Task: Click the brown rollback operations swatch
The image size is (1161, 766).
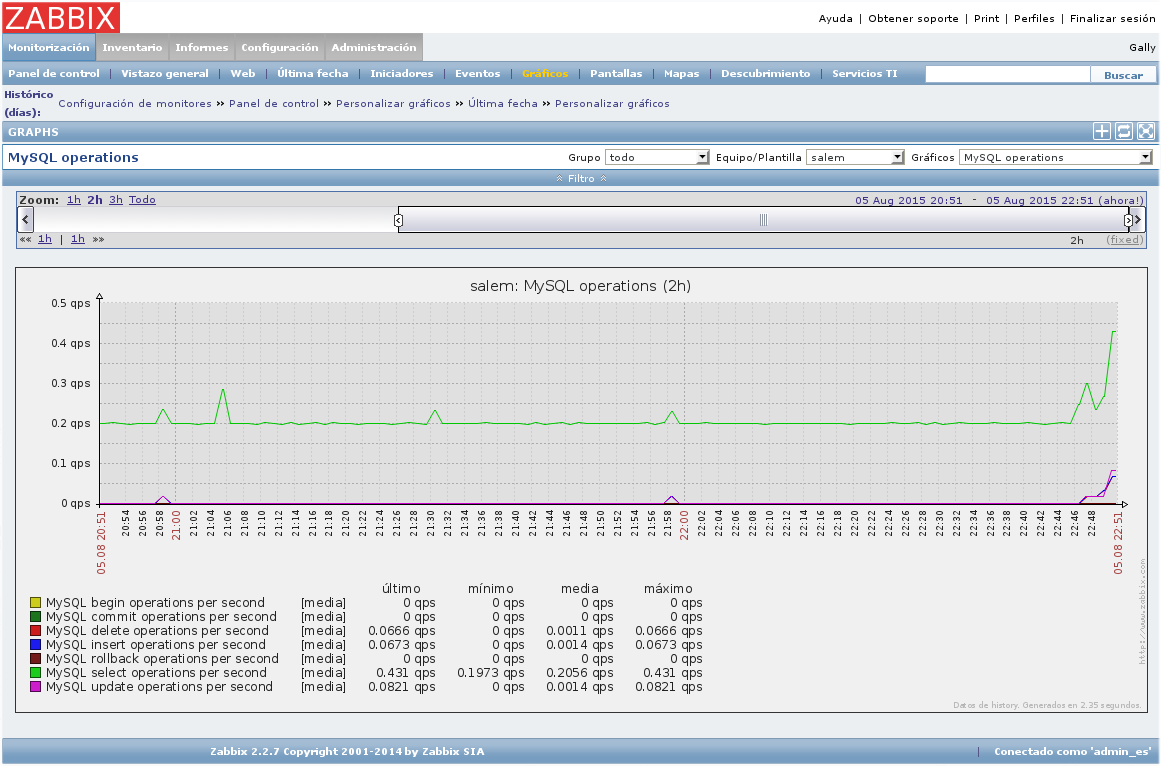Action: pyautogui.click(x=36, y=659)
